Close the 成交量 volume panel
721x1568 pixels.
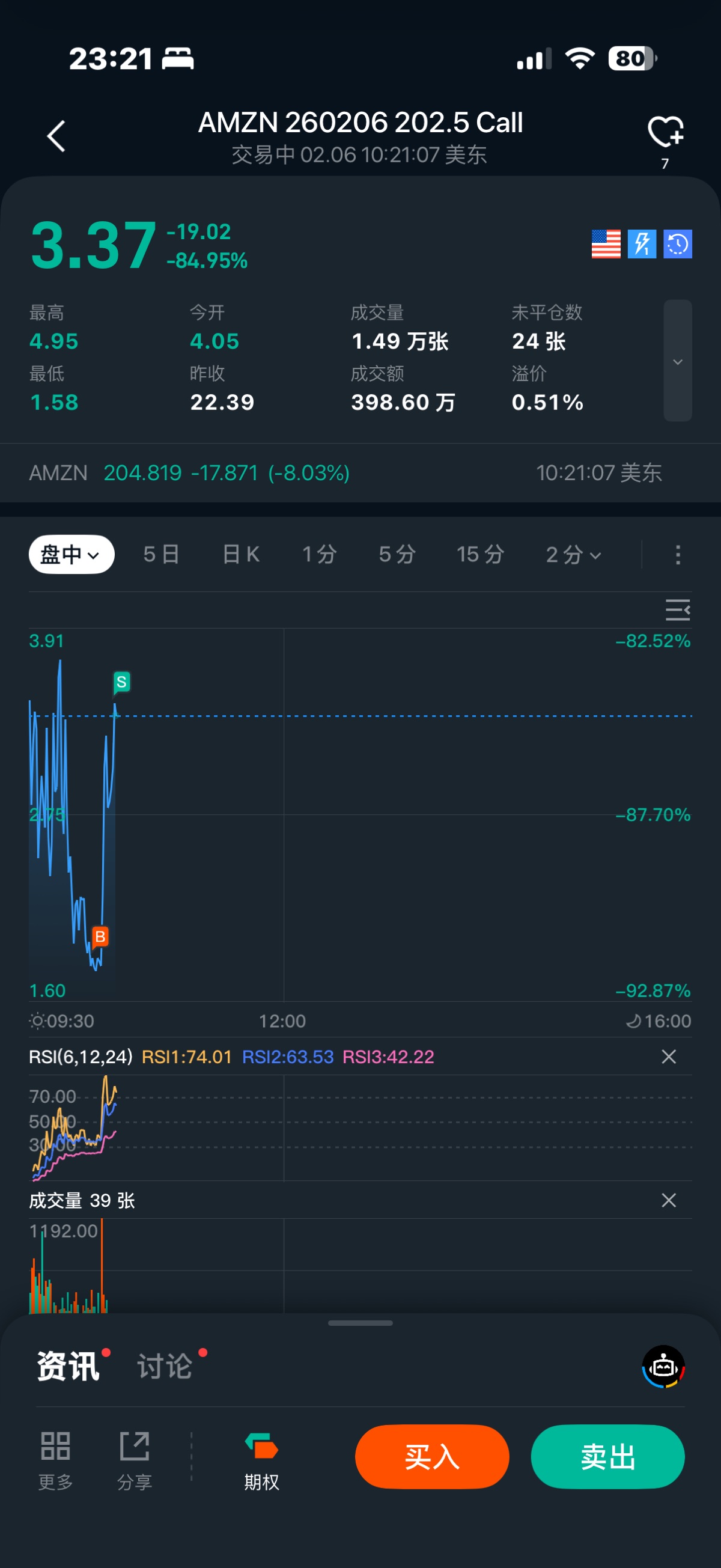coord(669,1200)
